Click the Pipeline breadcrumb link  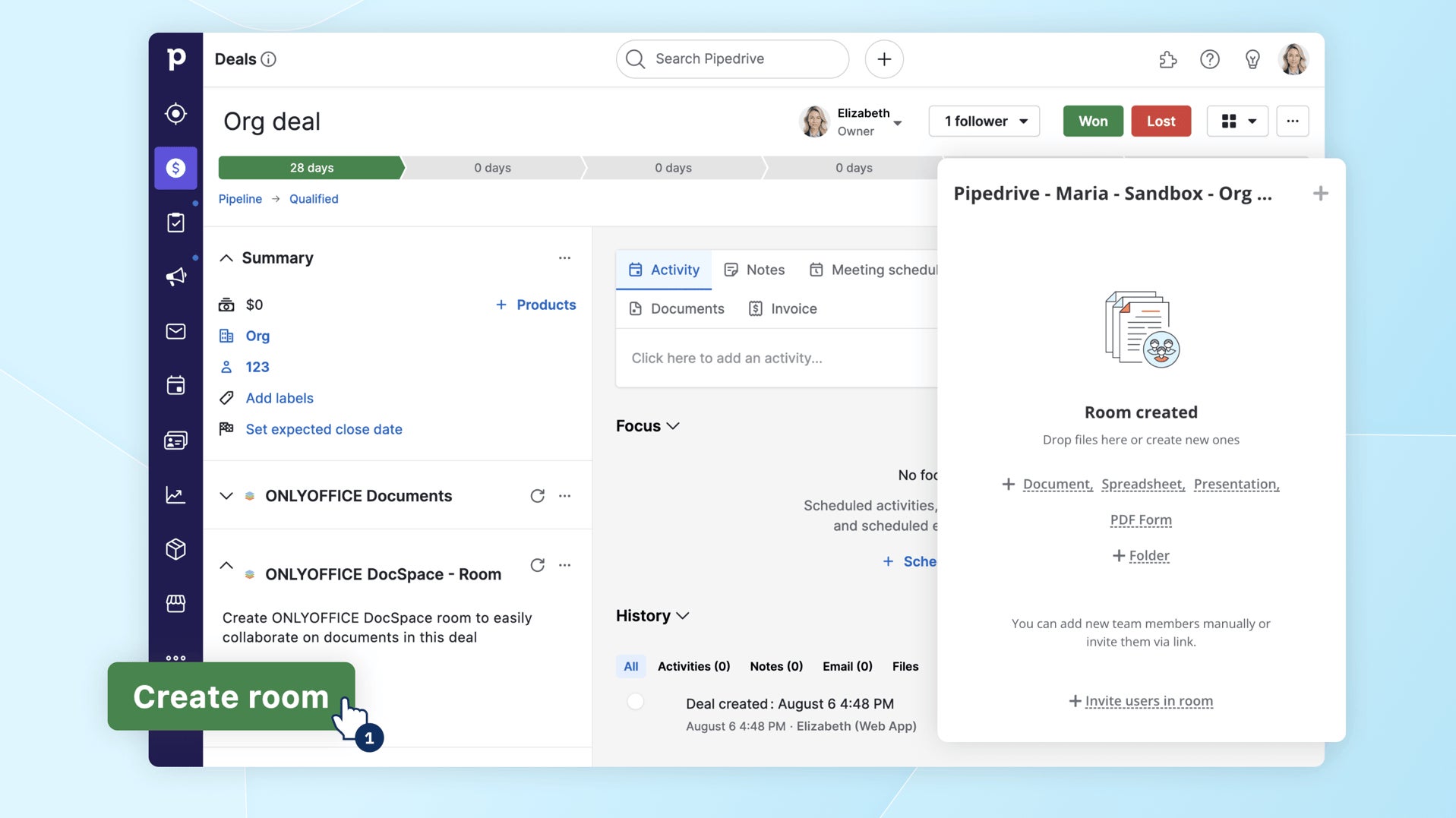coord(240,199)
